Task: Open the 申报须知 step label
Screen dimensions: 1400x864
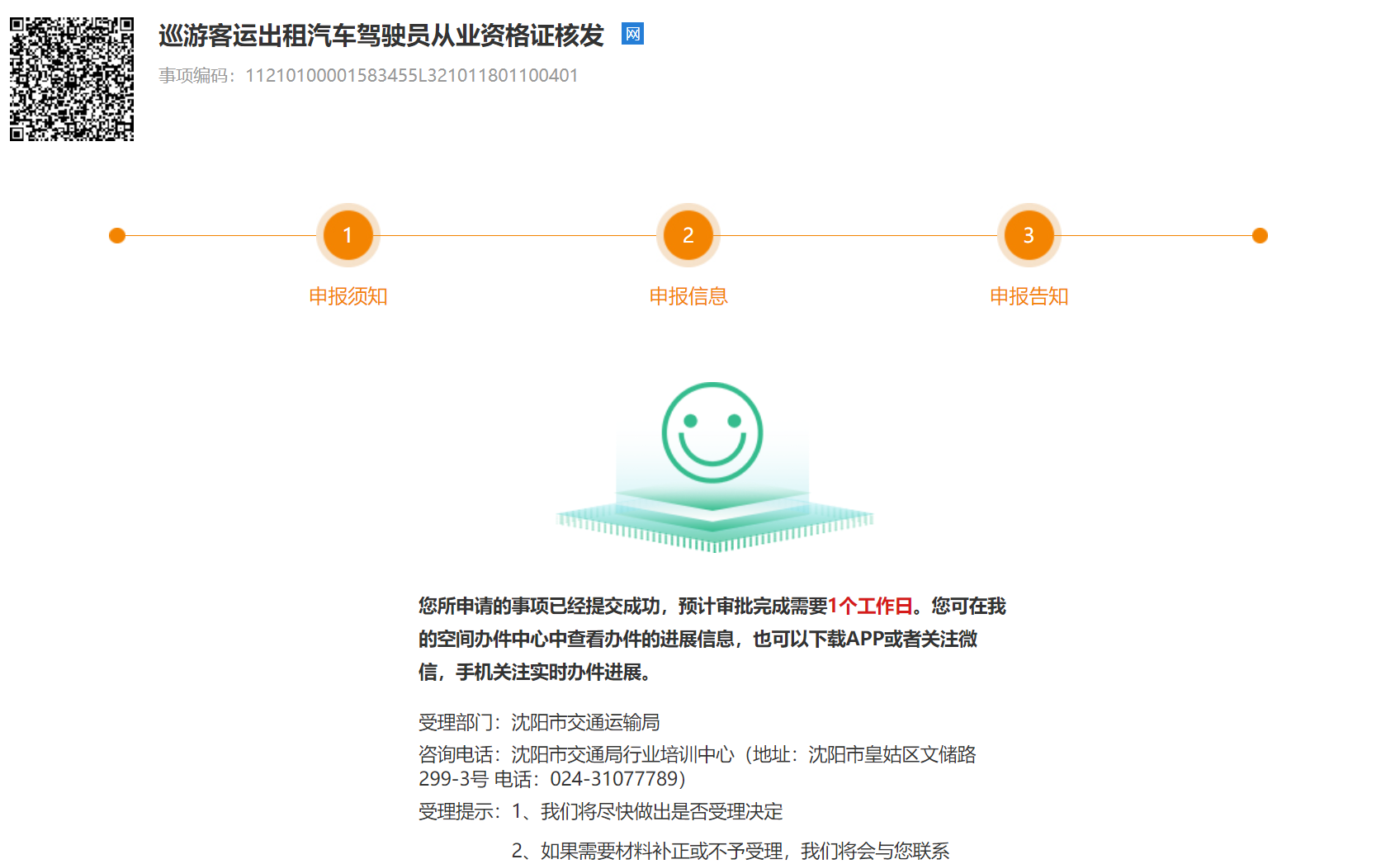Action: (x=348, y=296)
